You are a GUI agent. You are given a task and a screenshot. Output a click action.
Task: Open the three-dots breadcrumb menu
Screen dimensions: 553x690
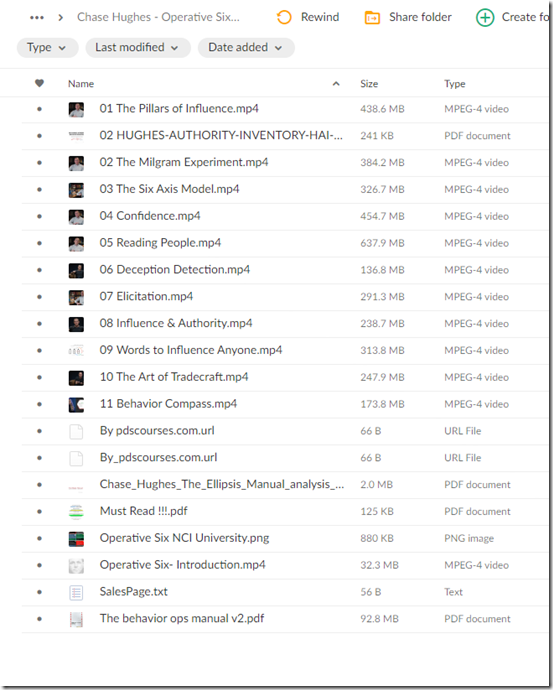click(37, 18)
